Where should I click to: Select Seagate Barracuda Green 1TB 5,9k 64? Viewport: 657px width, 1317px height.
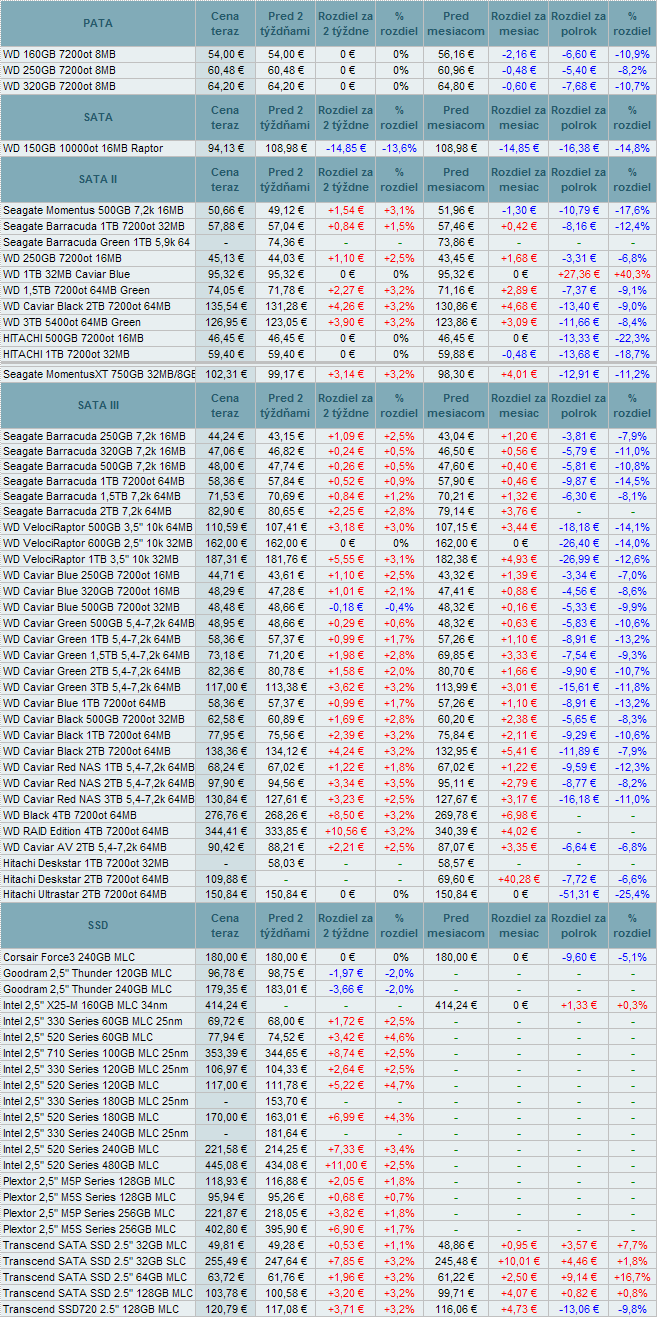[x=96, y=242]
